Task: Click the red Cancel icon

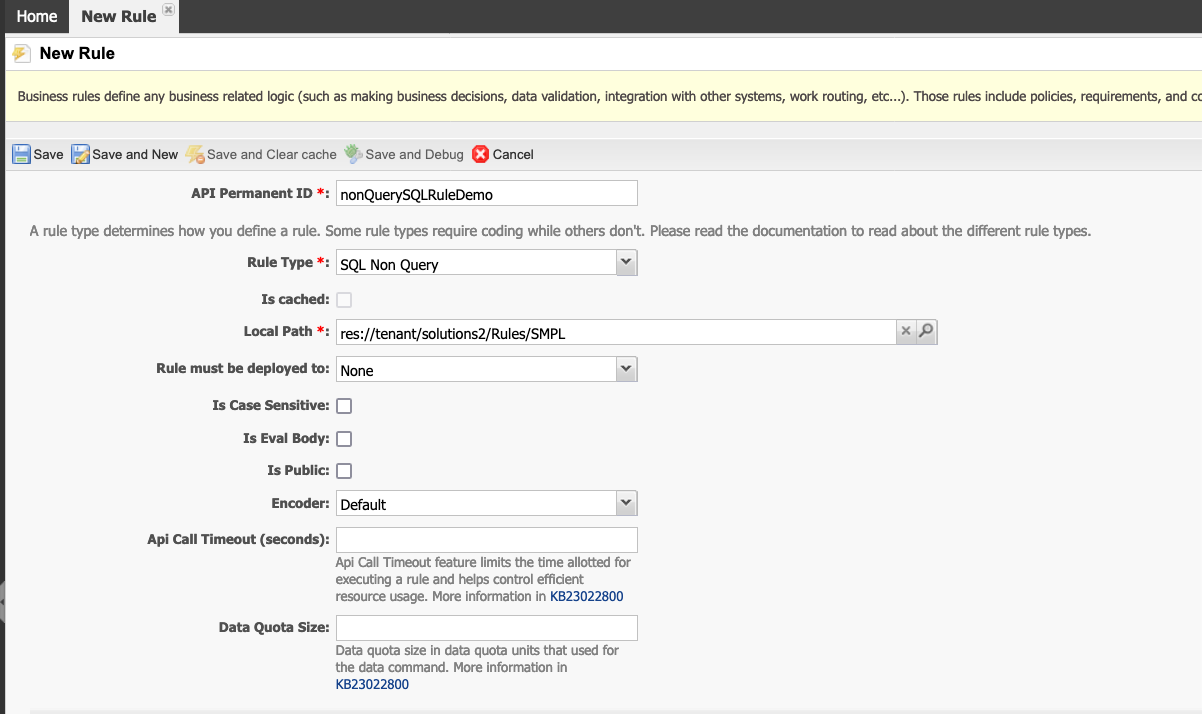Action: point(481,154)
